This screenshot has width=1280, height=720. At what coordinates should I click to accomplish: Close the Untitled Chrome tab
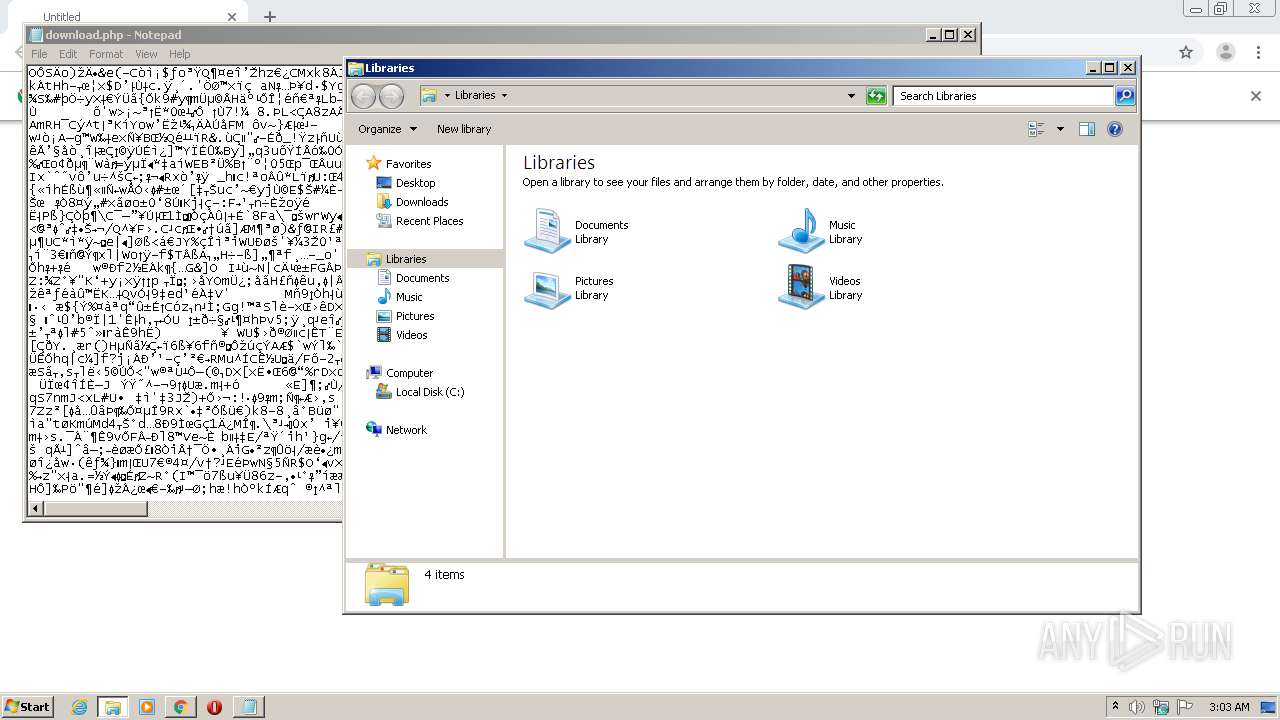pyautogui.click(x=232, y=17)
